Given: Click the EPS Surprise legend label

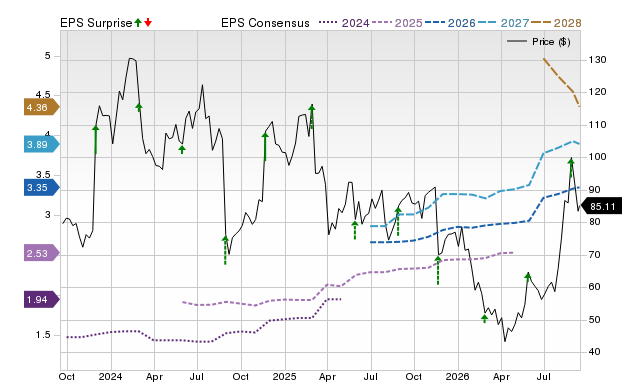Looking at the screenshot, I should (x=96, y=23).
